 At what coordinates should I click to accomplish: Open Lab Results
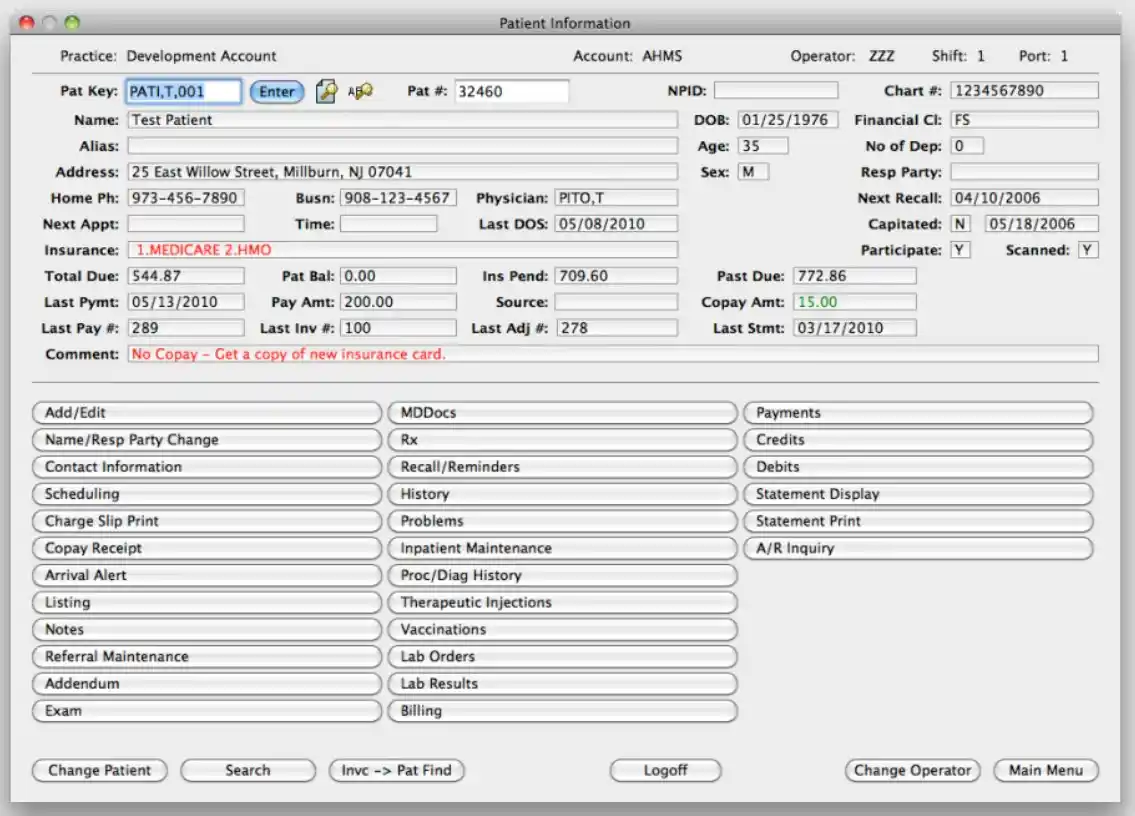(560, 683)
